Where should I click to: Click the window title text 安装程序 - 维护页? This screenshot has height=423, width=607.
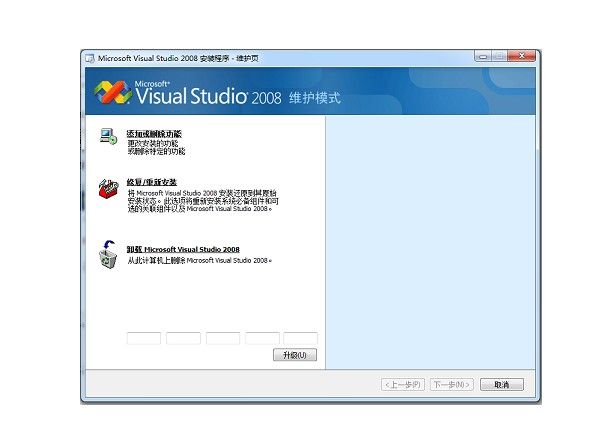coord(229,58)
